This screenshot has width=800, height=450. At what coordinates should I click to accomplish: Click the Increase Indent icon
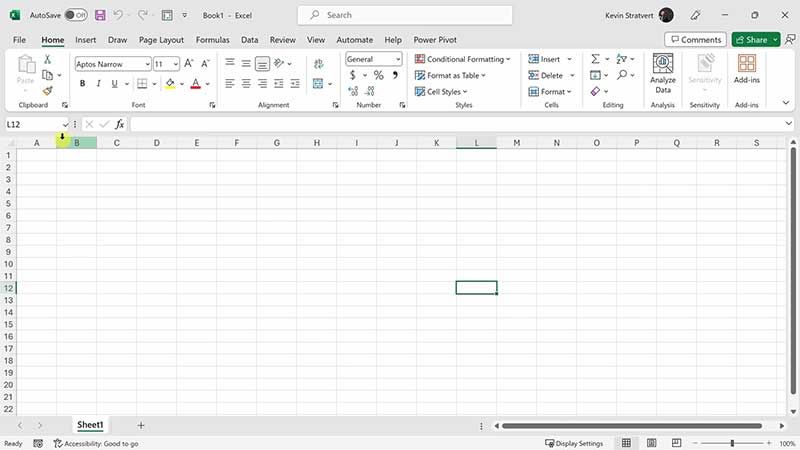295,83
